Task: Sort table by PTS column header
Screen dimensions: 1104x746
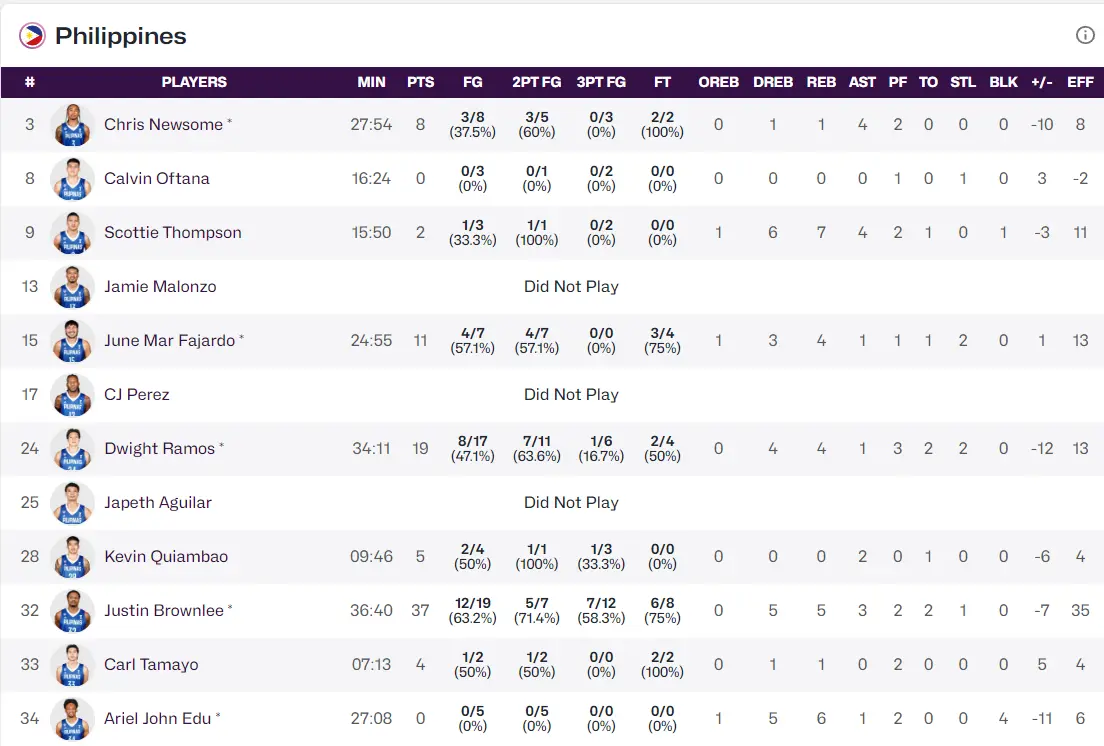Action: click(420, 82)
